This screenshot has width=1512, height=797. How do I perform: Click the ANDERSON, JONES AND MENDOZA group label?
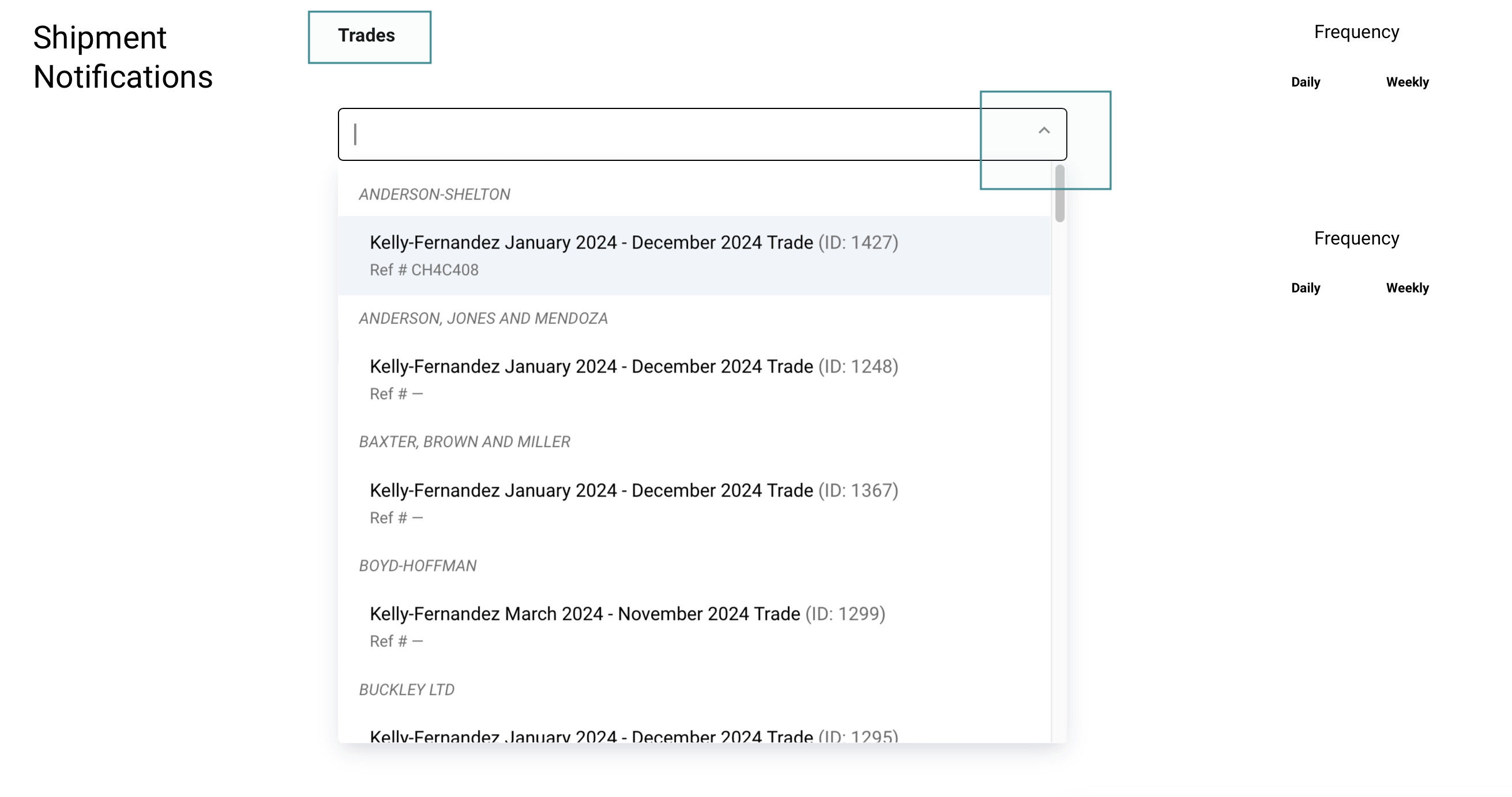tap(483, 318)
